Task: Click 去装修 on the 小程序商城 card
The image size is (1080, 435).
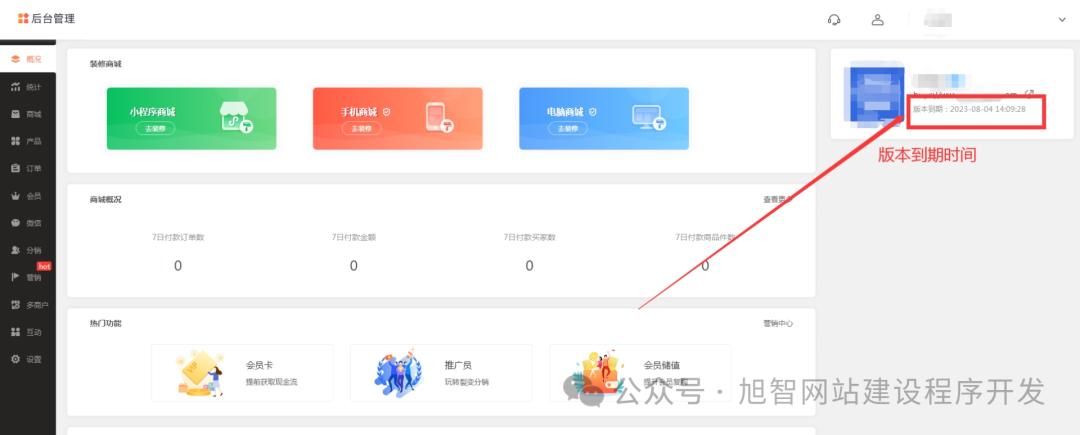Action: click(155, 129)
